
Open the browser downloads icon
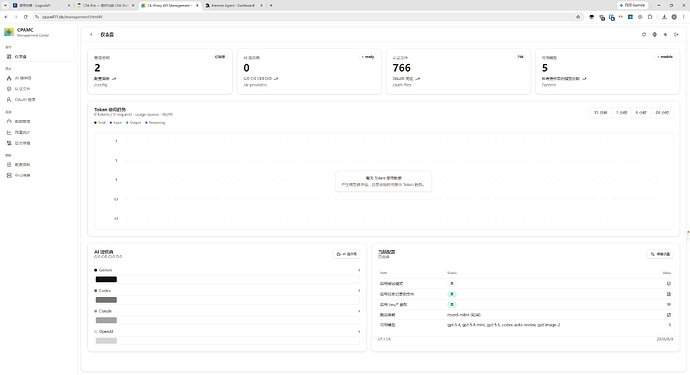click(x=664, y=17)
